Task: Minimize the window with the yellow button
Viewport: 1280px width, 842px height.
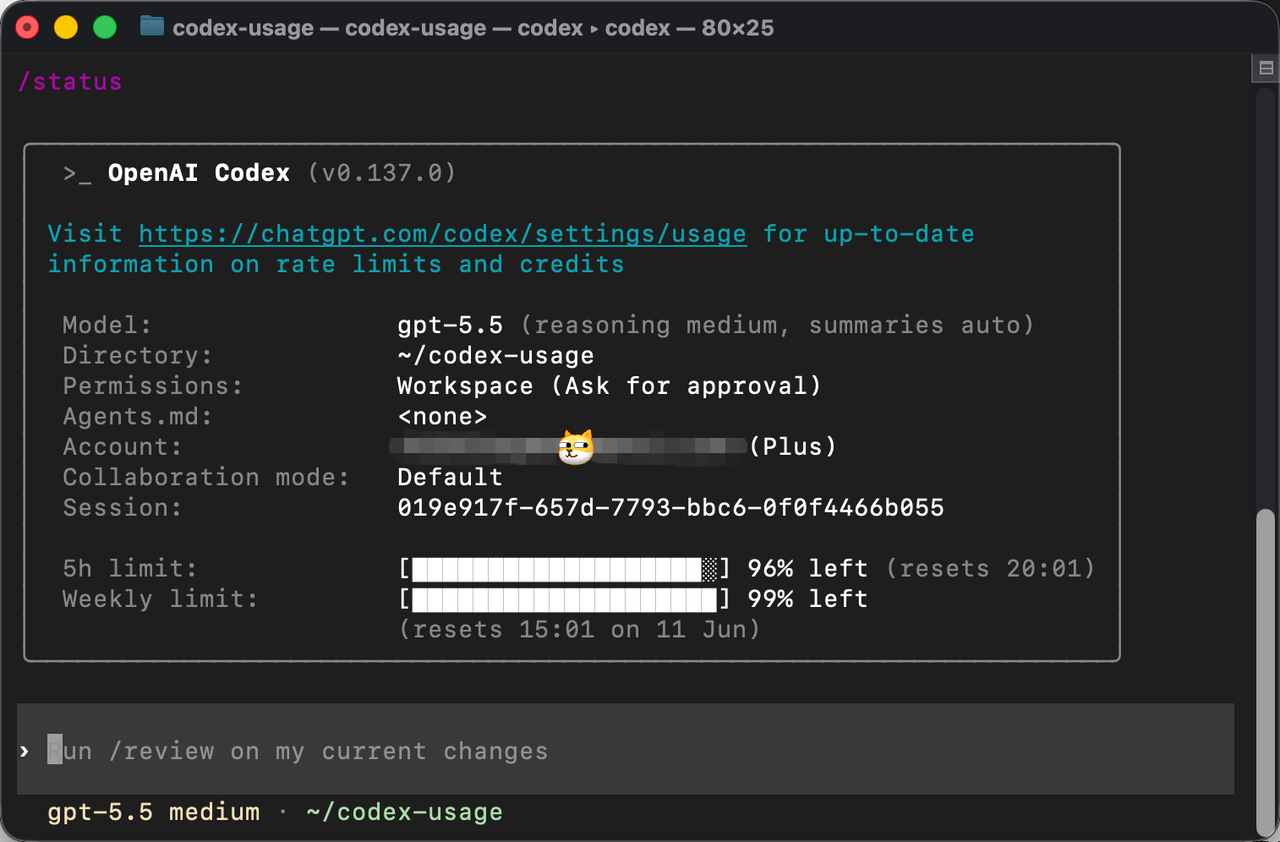Action: click(x=66, y=27)
